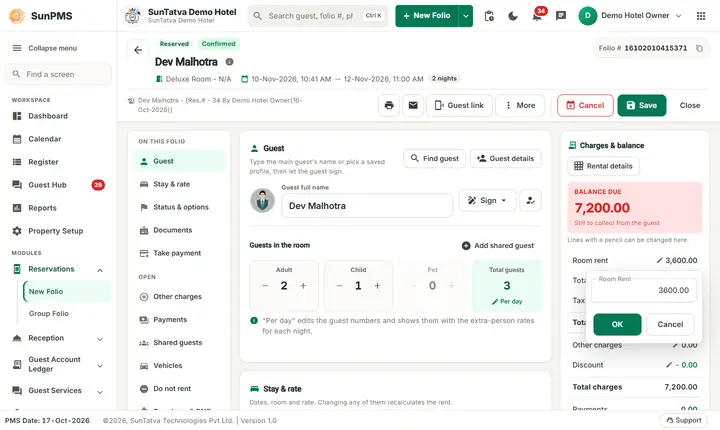Open Calendar in the workspace menu
Viewport: 720px width, 430px height.
point(58,139)
